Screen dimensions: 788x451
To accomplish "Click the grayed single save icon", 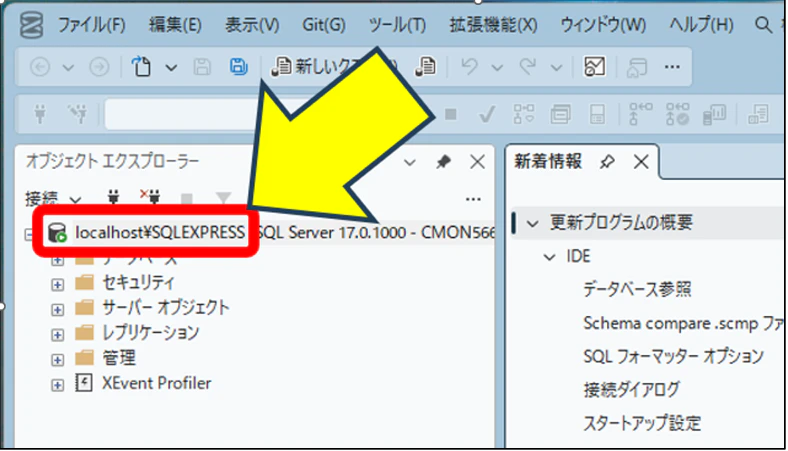I will 202,67.
